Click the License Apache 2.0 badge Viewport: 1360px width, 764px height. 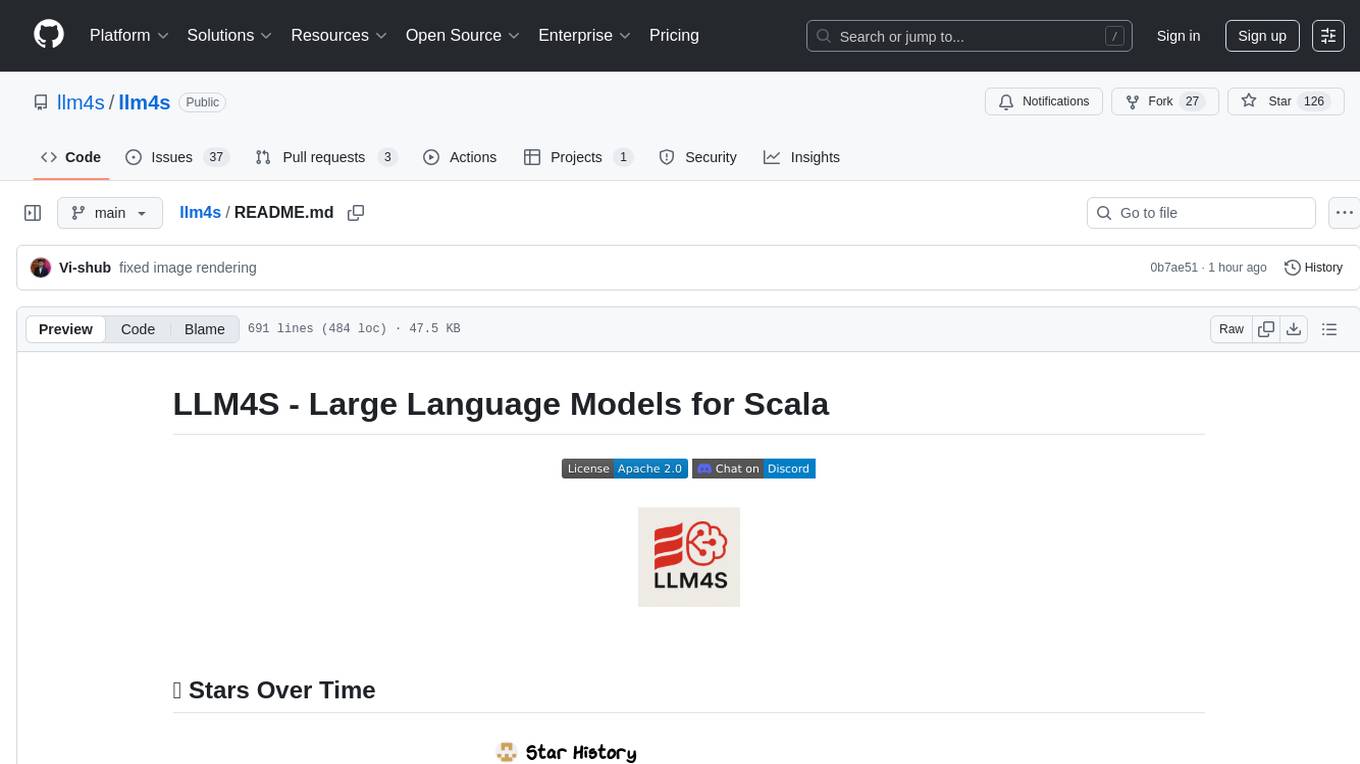[625, 469]
